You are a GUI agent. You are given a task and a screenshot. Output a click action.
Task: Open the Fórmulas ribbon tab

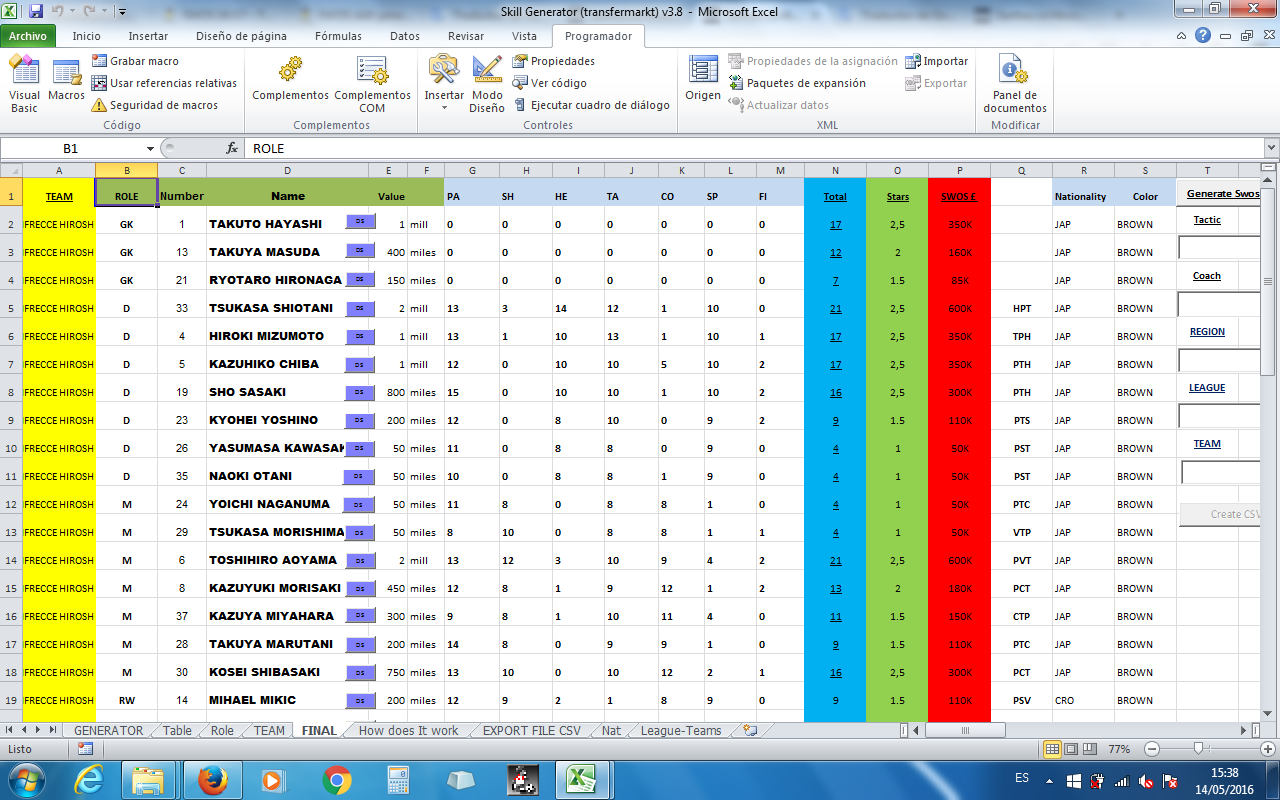(x=338, y=36)
